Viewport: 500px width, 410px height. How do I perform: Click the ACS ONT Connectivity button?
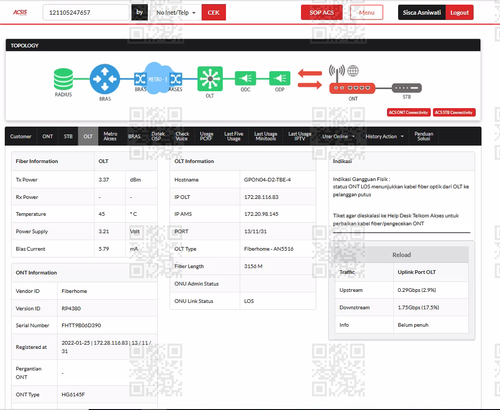pos(409,113)
